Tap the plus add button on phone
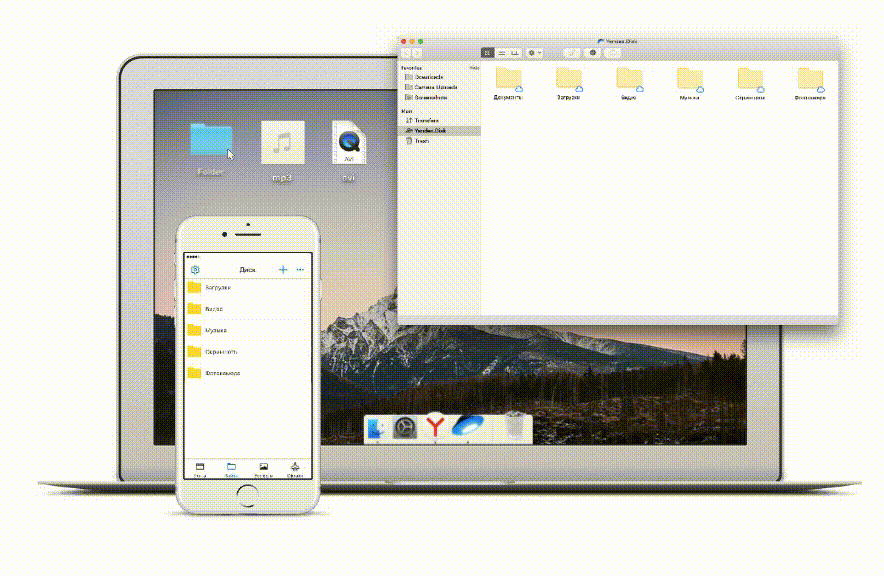Viewport: 884px width, 576px height. [x=283, y=270]
